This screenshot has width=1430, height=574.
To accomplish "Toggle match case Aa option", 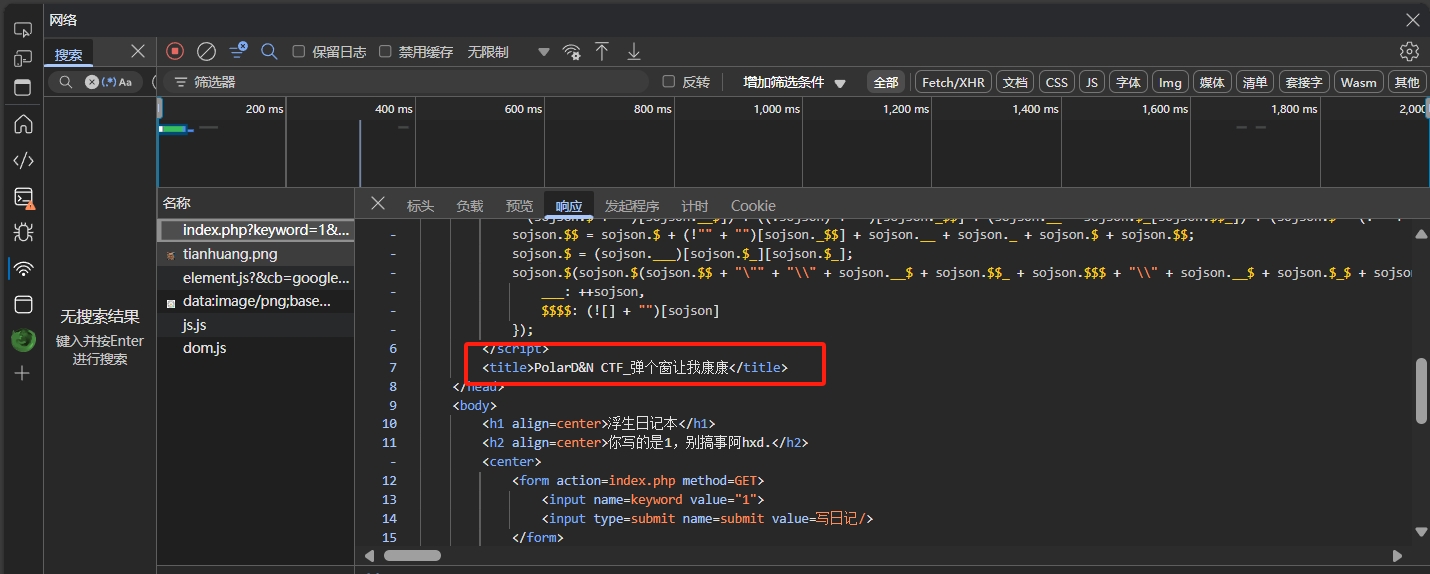I will pos(125,82).
